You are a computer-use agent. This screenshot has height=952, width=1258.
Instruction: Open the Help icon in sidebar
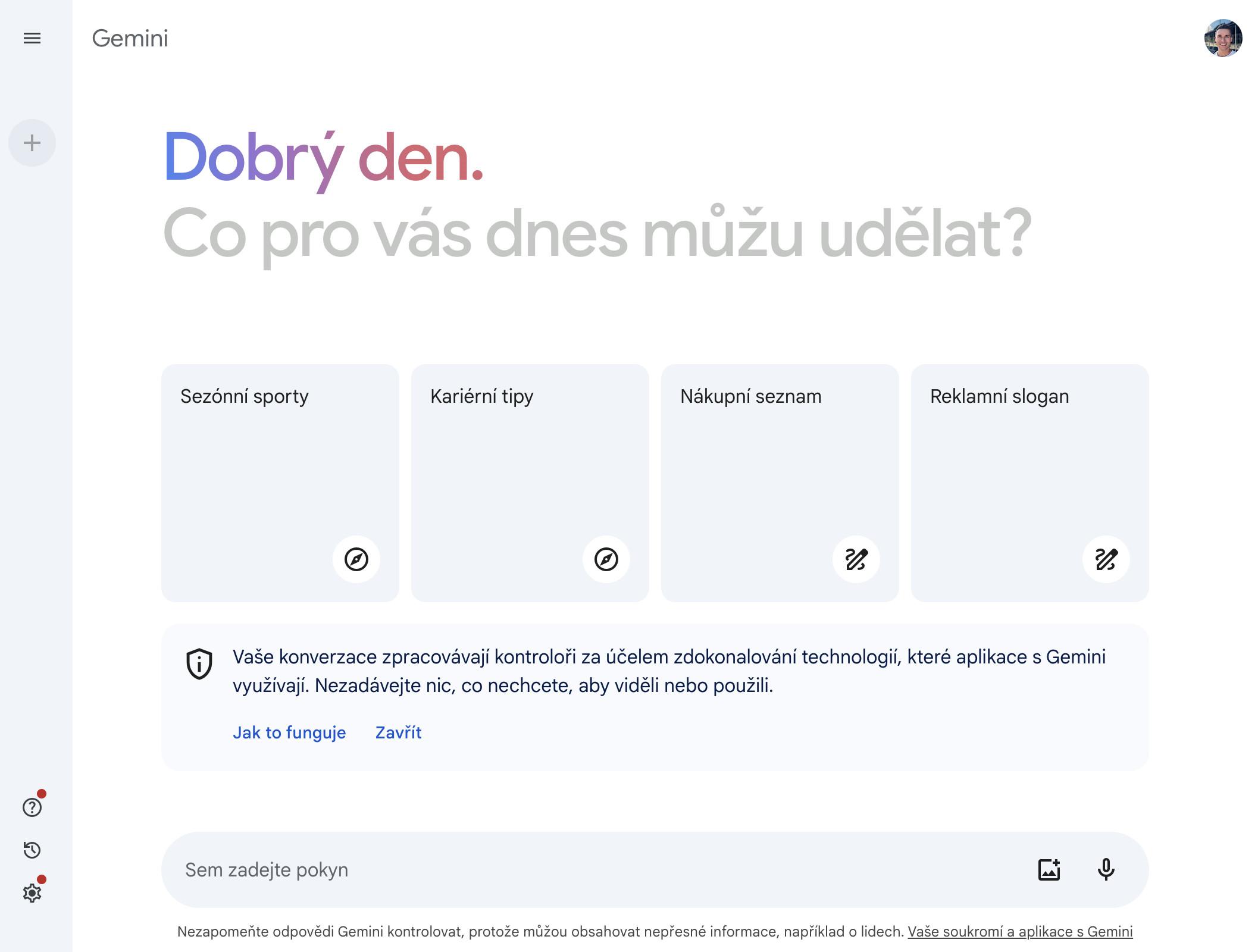pyautogui.click(x=32, y=807)
